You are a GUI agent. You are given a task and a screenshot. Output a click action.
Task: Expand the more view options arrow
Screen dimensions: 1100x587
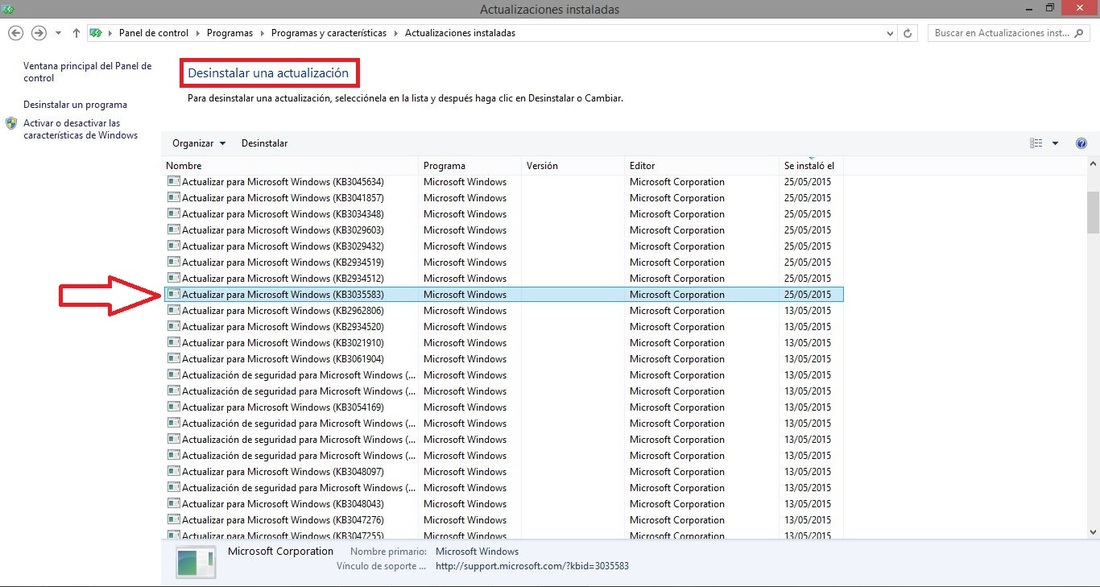tap(1054, 143)
